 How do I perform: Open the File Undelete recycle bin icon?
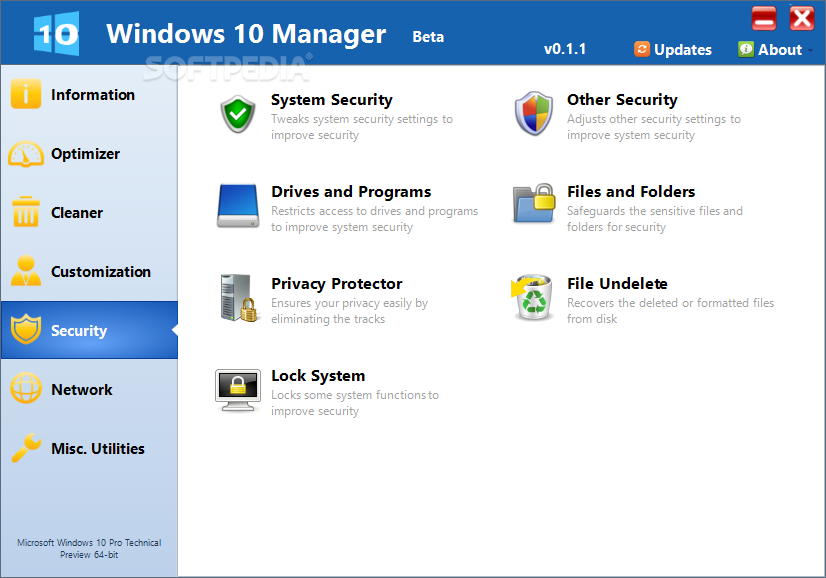pos(533,298)
